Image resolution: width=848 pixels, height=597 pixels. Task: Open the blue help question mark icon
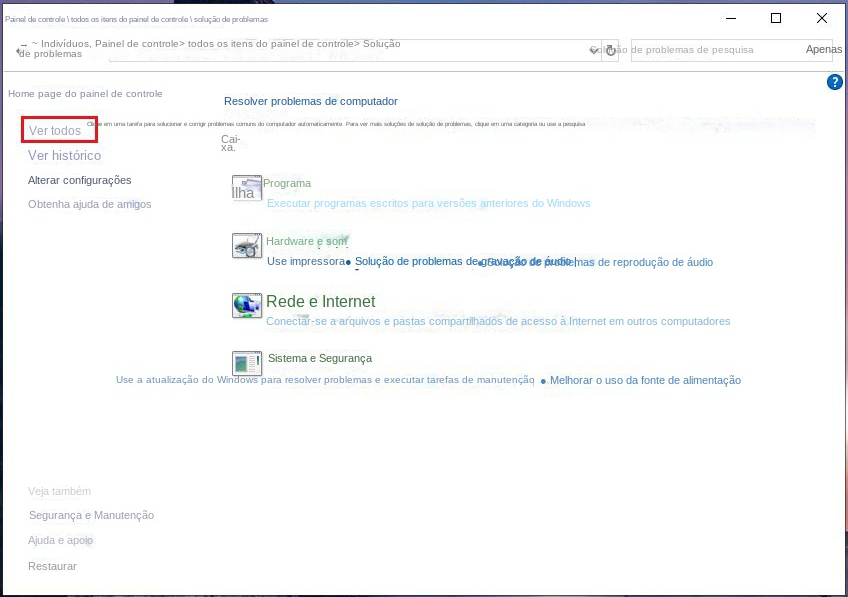point(834,82)
